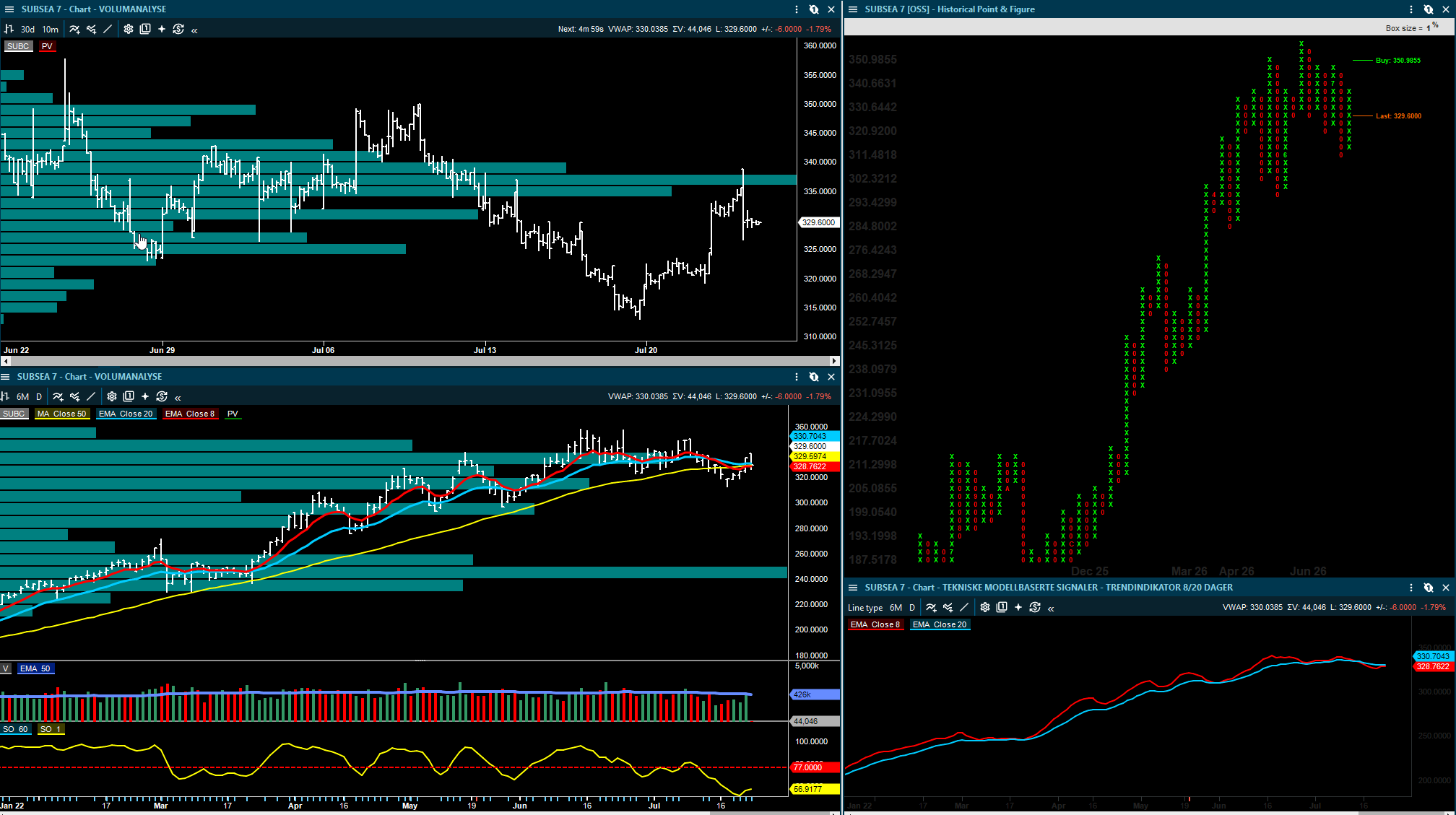The height and width of the screenshot is (815, 1456).
Task: Add a comparison instrument in the 30d intraday chart
Action: pos(91,29)
